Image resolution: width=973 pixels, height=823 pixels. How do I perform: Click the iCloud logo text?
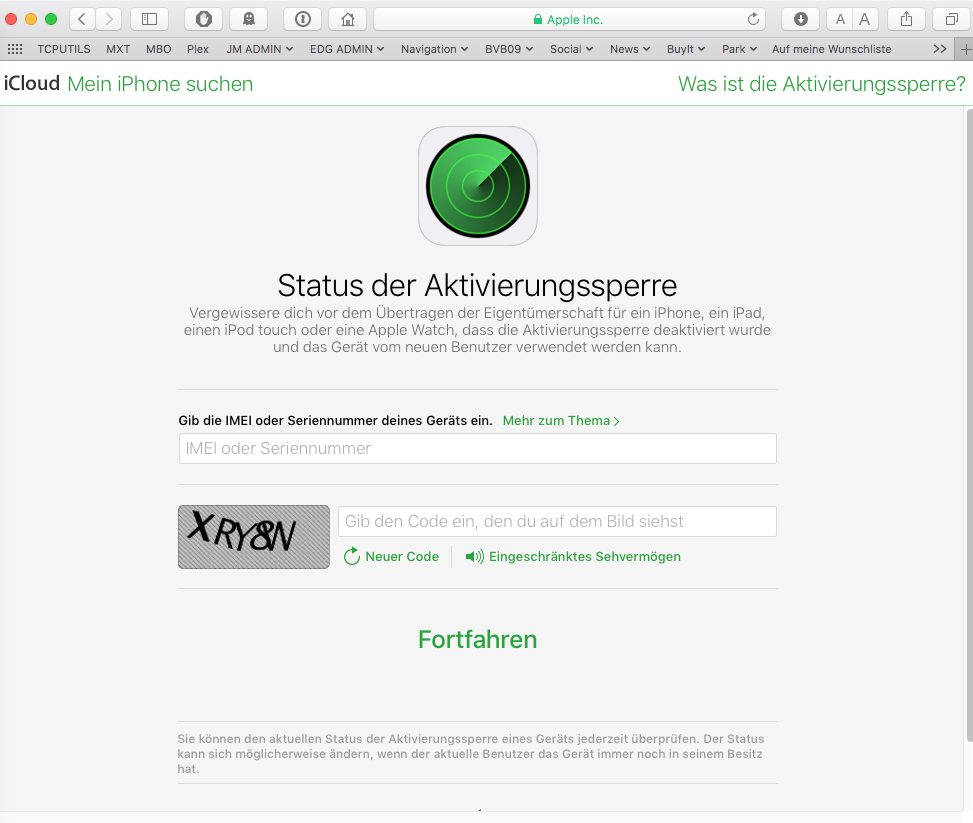pyautogui.click(x=32, y=83)
